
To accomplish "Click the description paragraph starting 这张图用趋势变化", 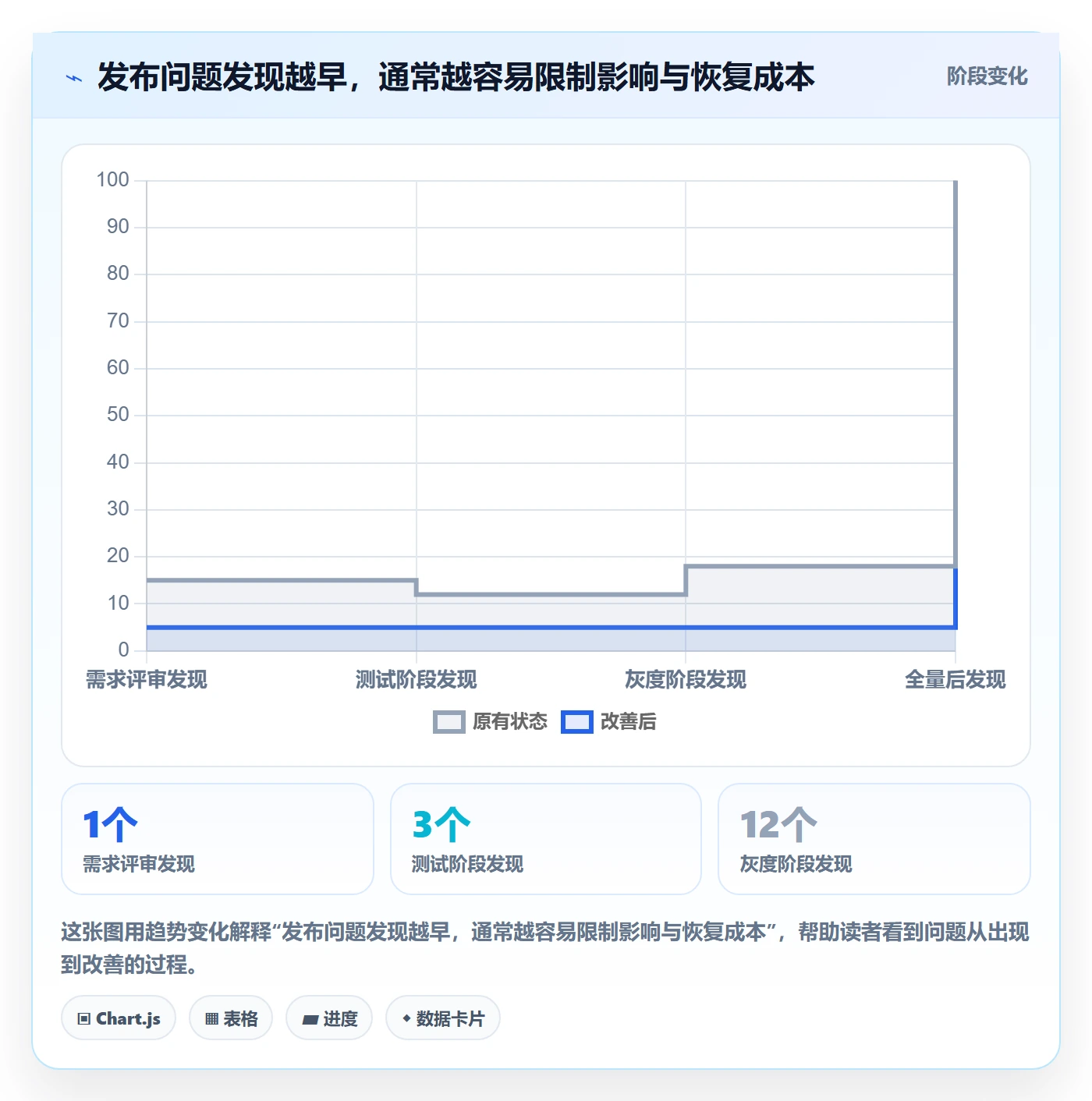I will pyautogui.click(x=545, y=948).
